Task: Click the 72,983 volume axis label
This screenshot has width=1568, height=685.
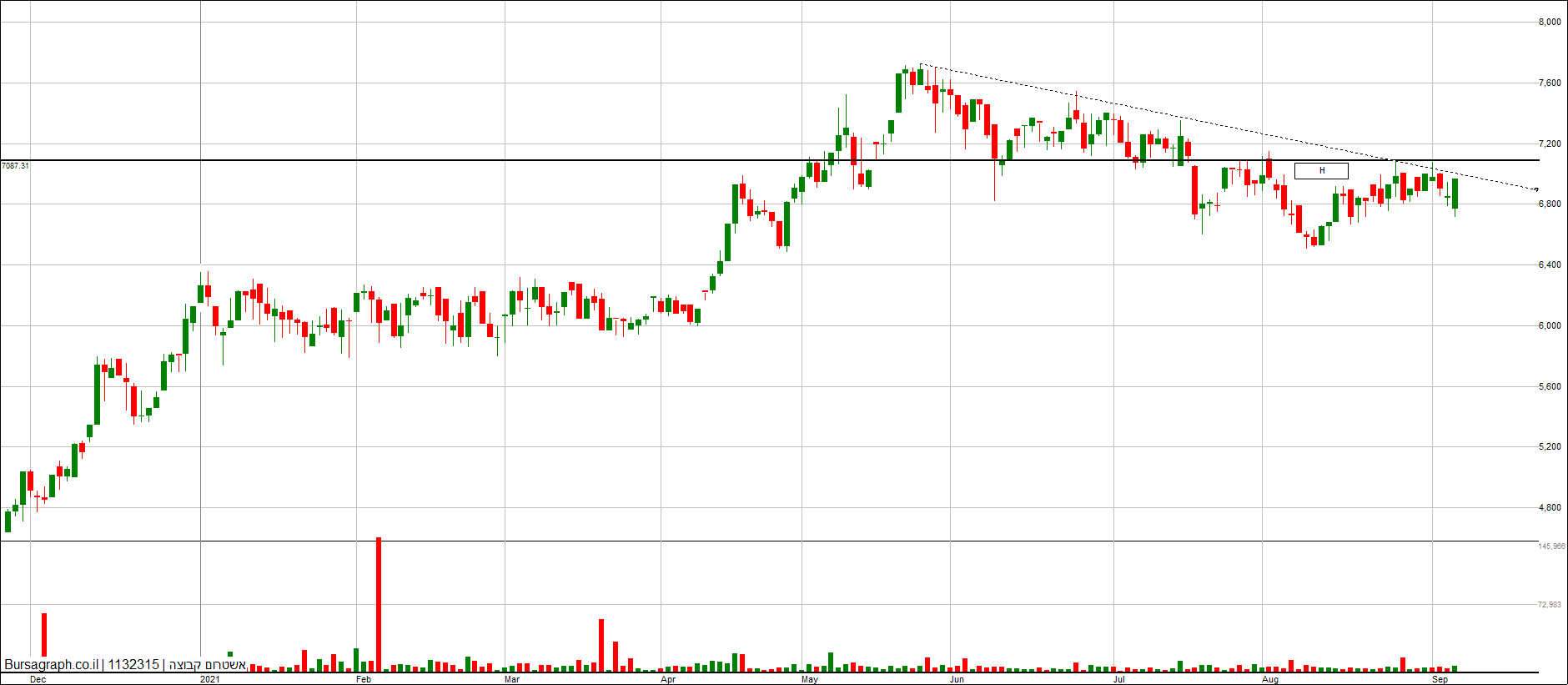Action: [1550, 605]
